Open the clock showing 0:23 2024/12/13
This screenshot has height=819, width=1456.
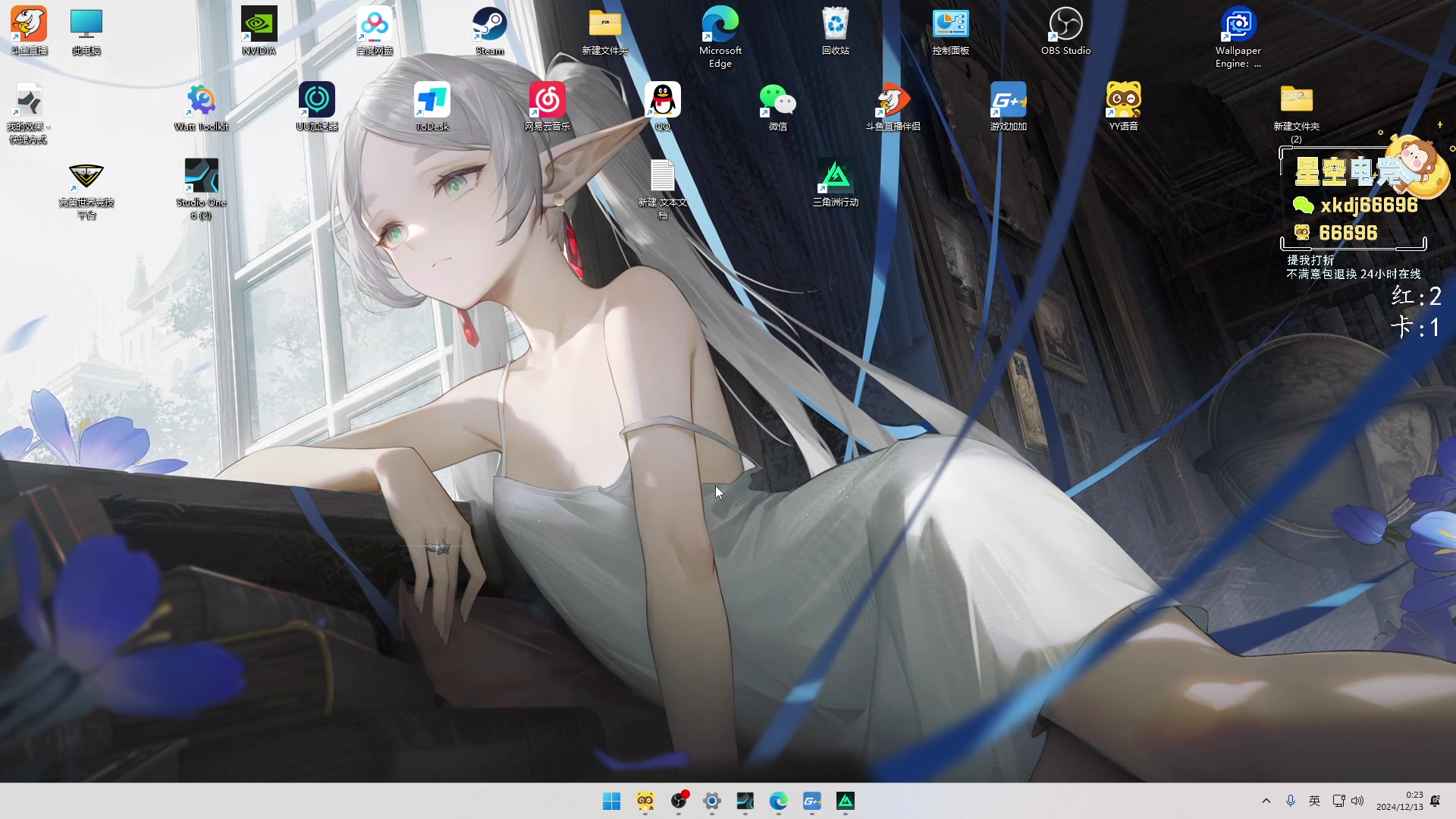pos(1400,801)
